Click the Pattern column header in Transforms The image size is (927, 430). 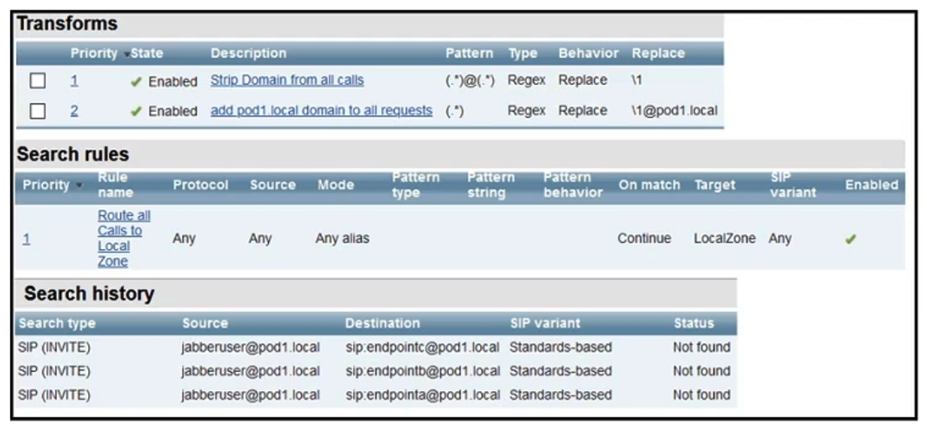(469, 53)
